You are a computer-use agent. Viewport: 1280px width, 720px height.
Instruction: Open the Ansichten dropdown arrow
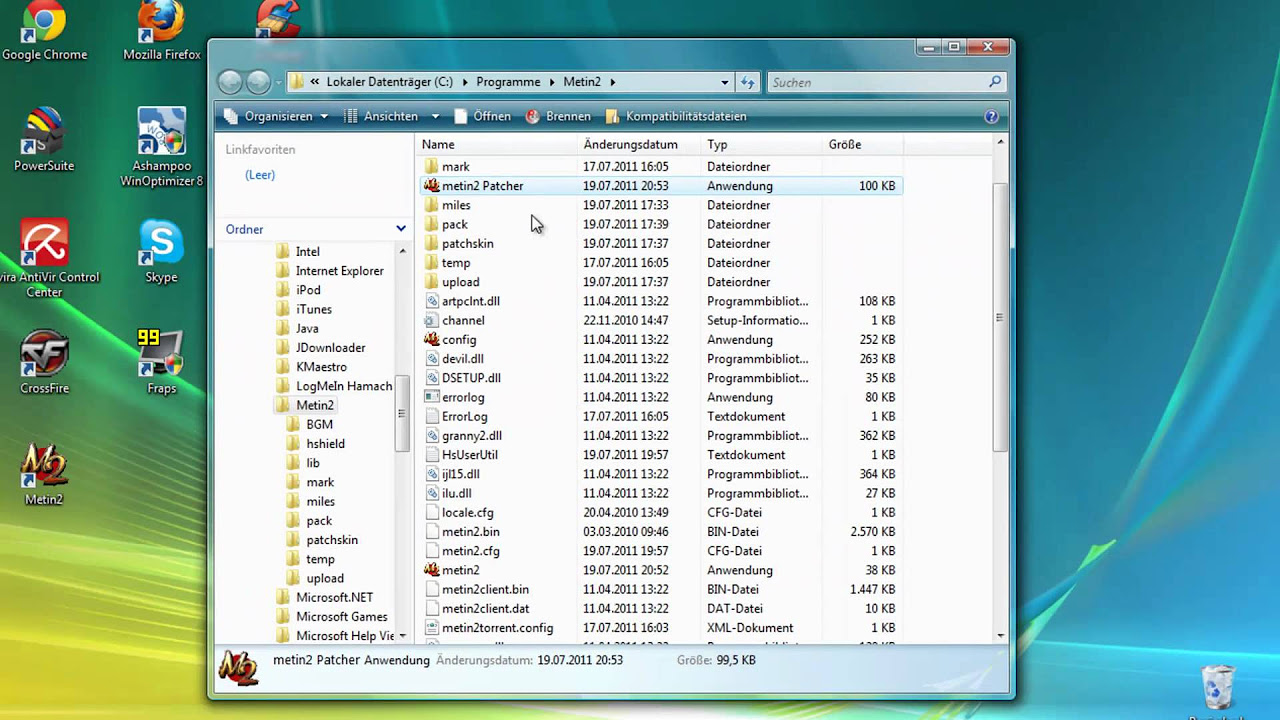435,117
